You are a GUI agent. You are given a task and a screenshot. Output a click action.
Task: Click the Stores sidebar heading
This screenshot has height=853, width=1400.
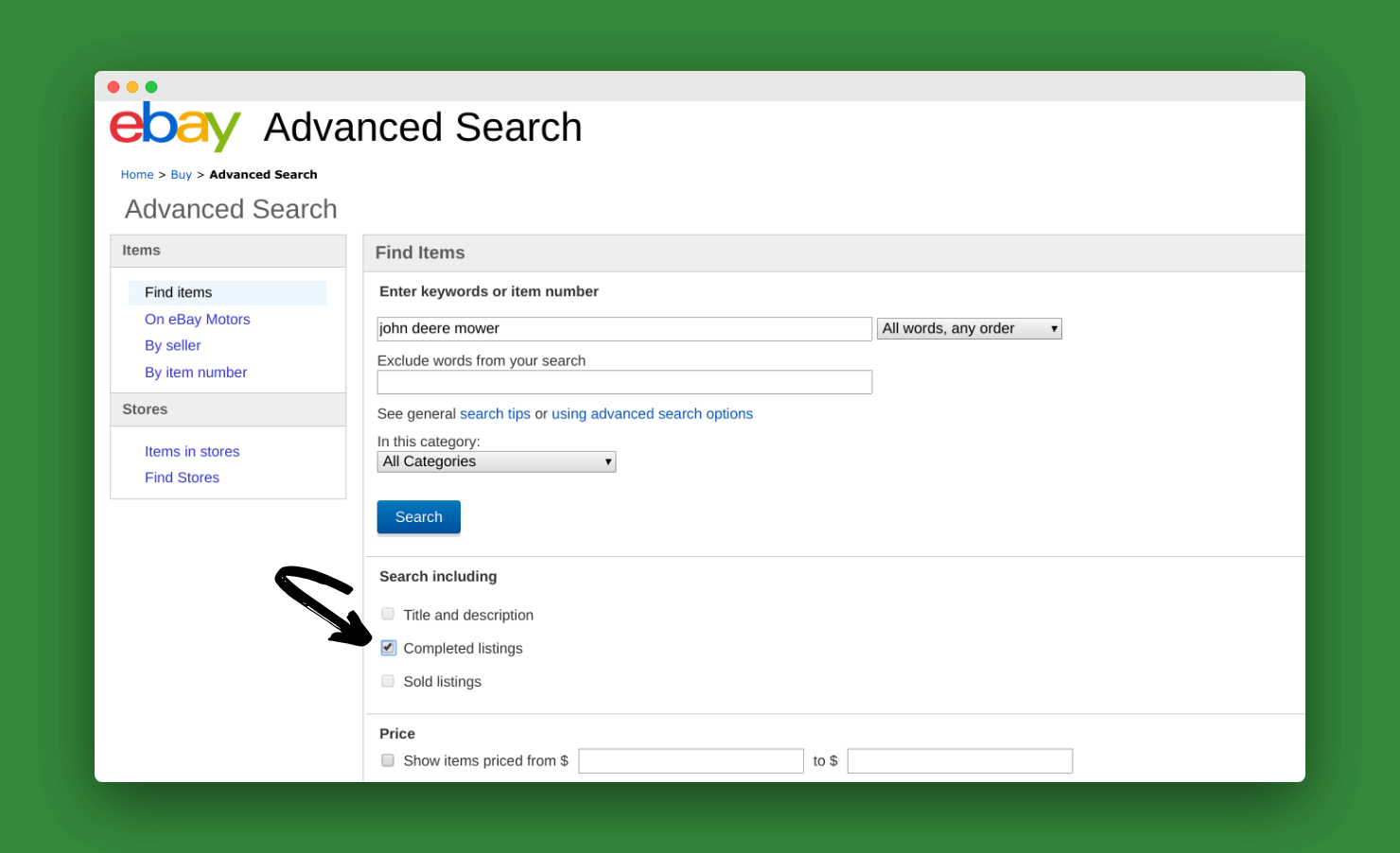coord(145,409)
